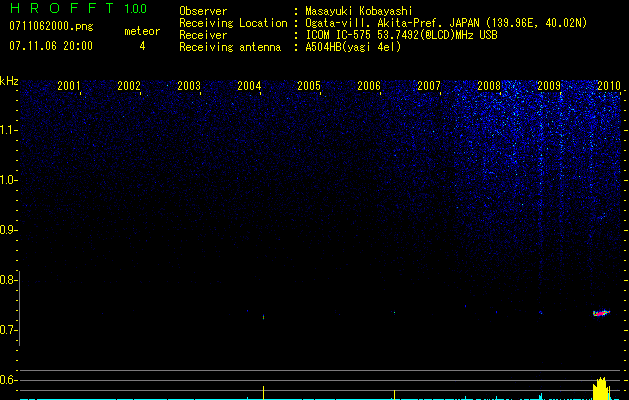Click the yellow power spike just after 2006
Screen dimensions: 629x400
(394, 394)
